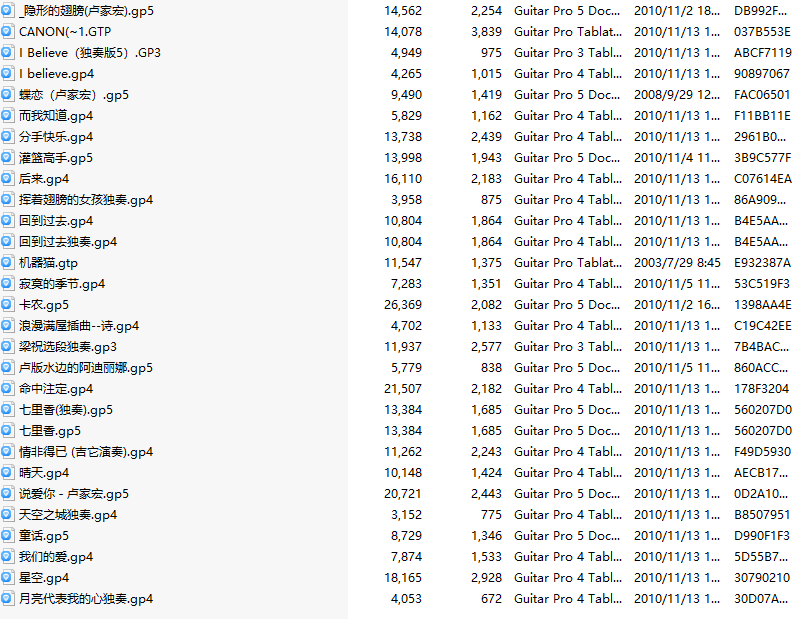Click the icon for 挥着翅膀的女孩独奏.gp4
Viewport: 798px width, 619px height.
click(x=7, y=200)
